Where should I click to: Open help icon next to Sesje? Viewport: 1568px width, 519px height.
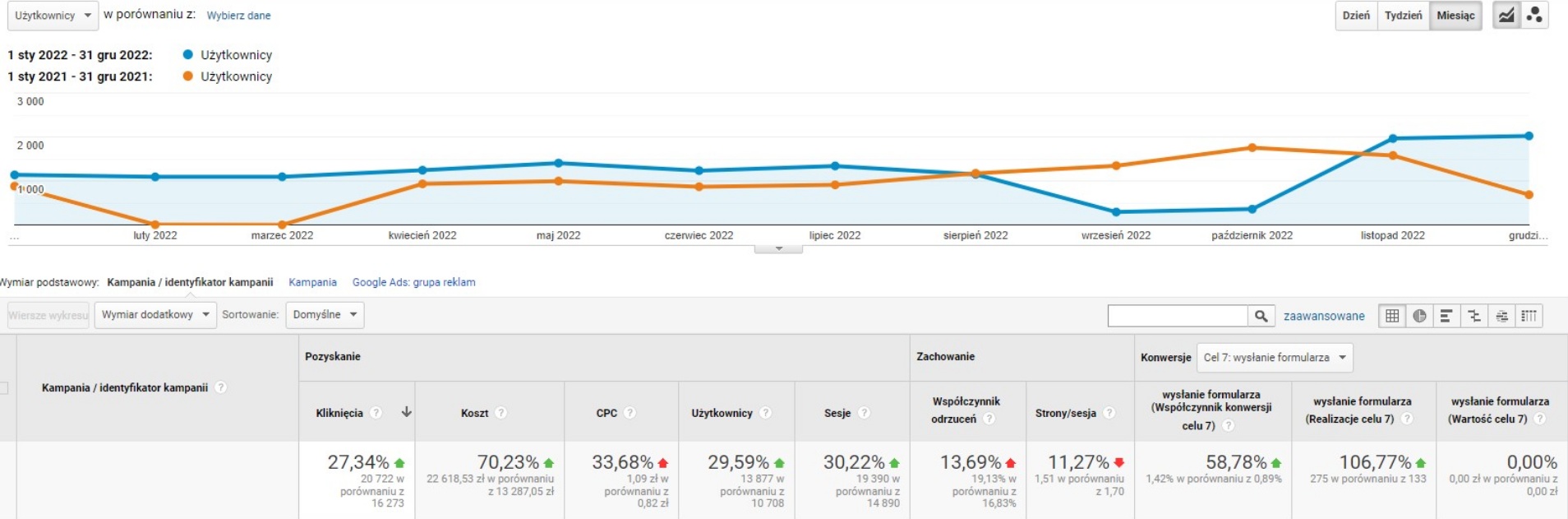pos(864,413)
